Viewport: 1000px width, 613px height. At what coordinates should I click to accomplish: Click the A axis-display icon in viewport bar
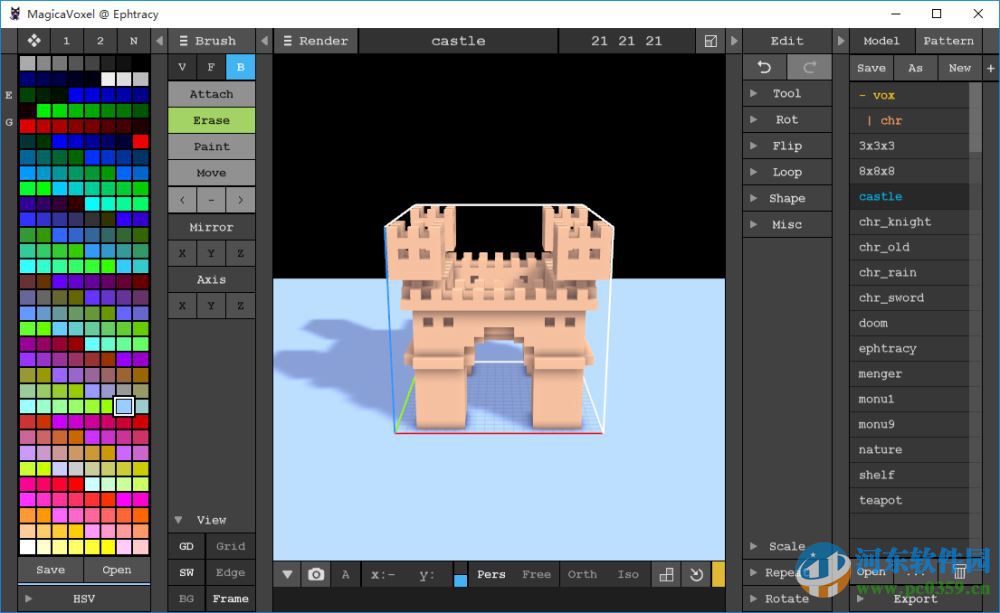click(345, 575)
